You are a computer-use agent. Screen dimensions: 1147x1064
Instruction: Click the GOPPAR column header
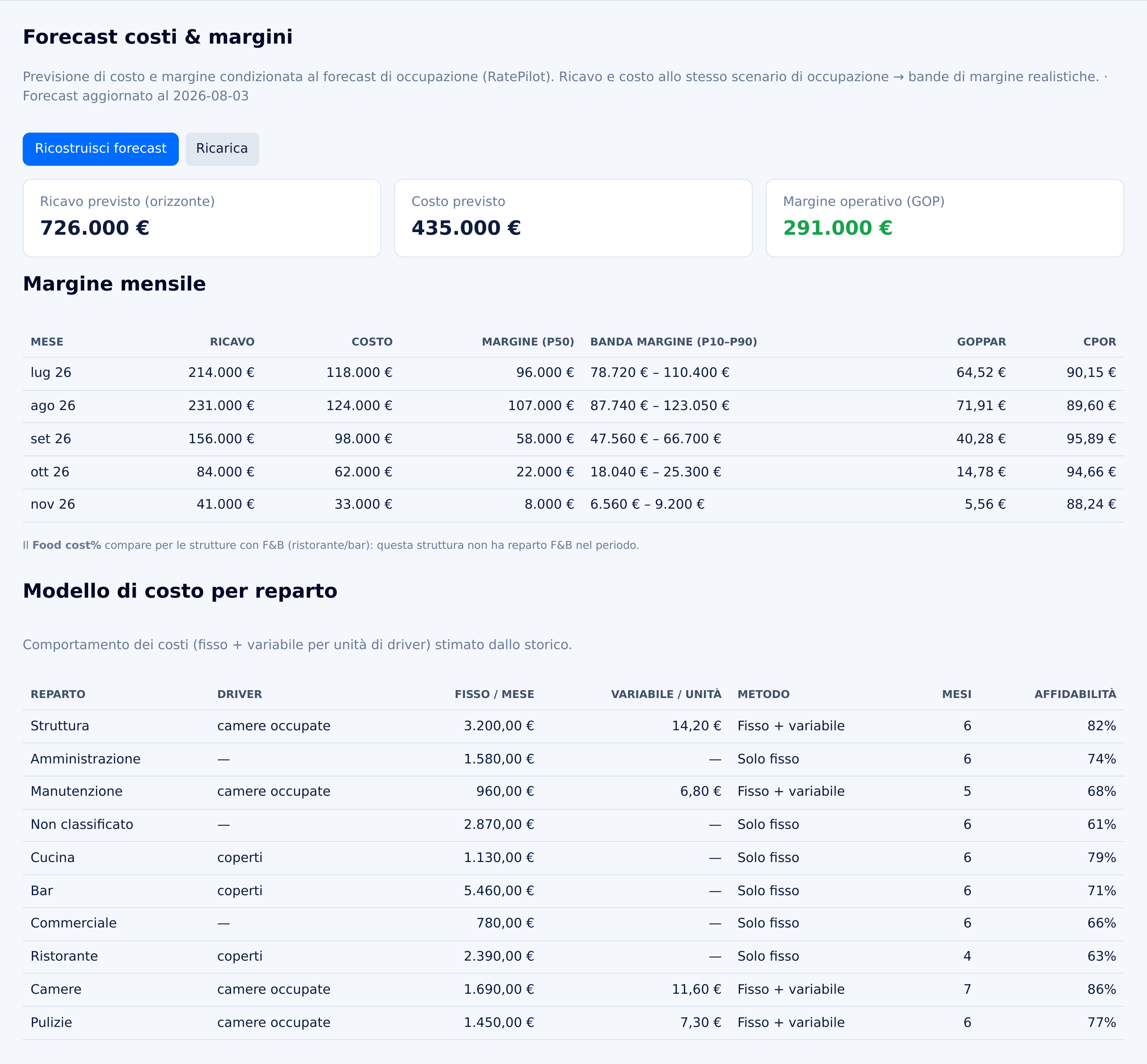[981, 342]
